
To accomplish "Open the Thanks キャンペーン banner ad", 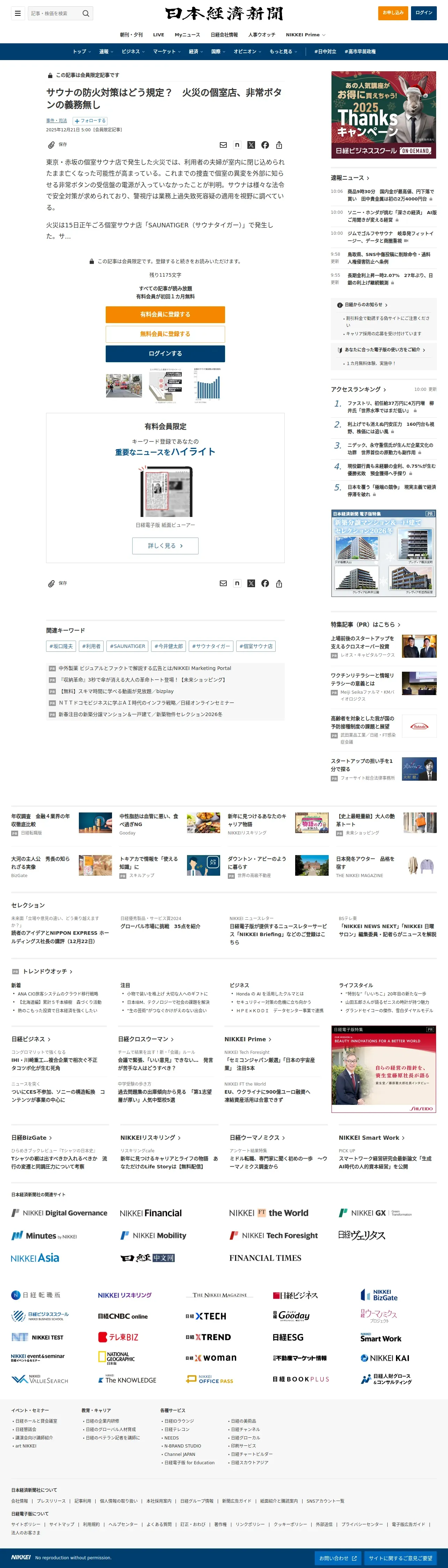I will pyautogui.click(x=383, y=115).
